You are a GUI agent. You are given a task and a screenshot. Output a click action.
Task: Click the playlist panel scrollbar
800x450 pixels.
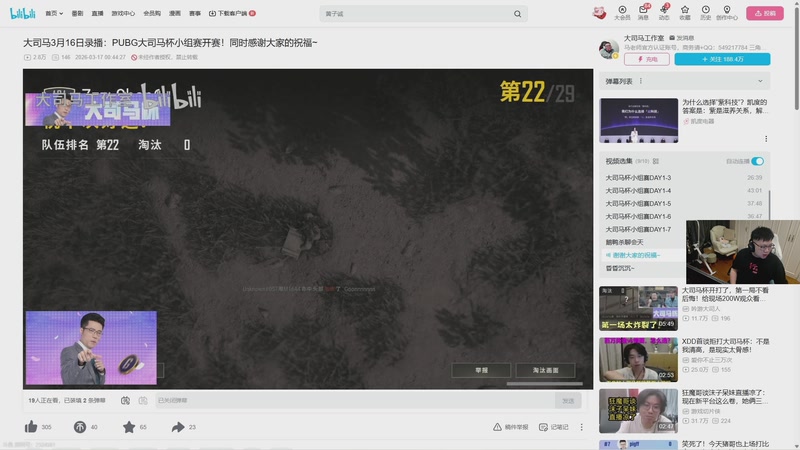[x=769, y=206]
